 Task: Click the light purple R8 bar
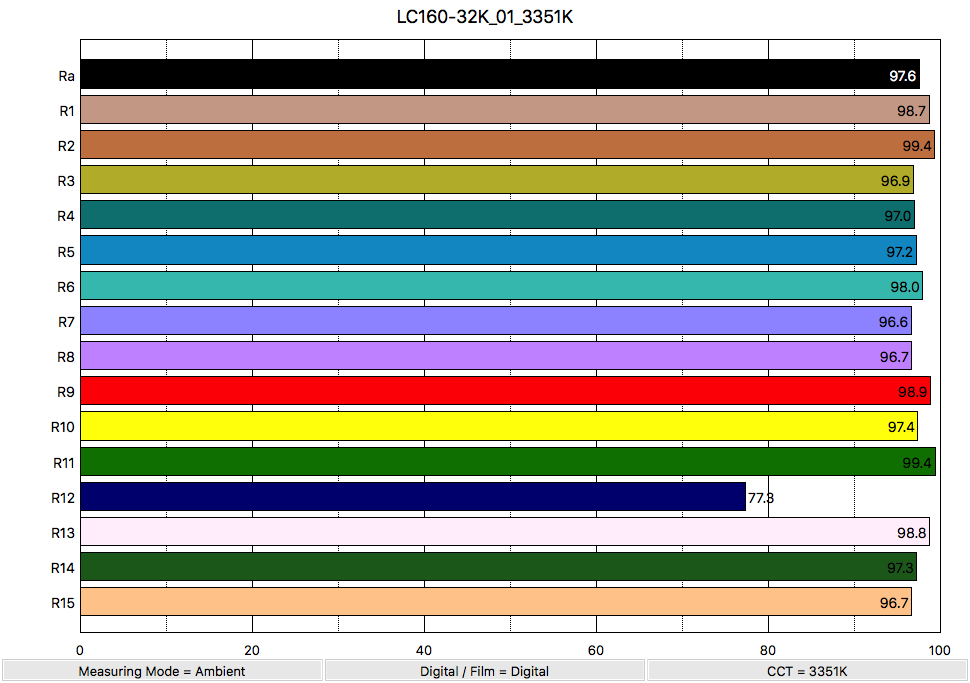495,356
